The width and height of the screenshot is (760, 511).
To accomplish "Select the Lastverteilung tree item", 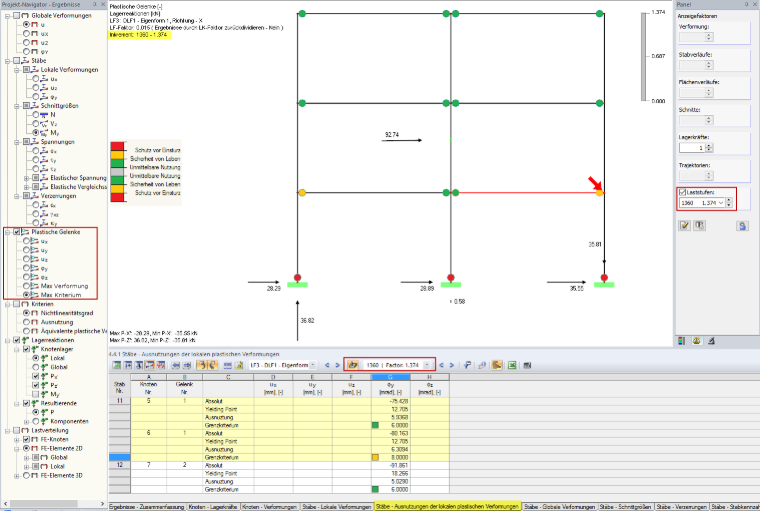I will coord(50,430).
